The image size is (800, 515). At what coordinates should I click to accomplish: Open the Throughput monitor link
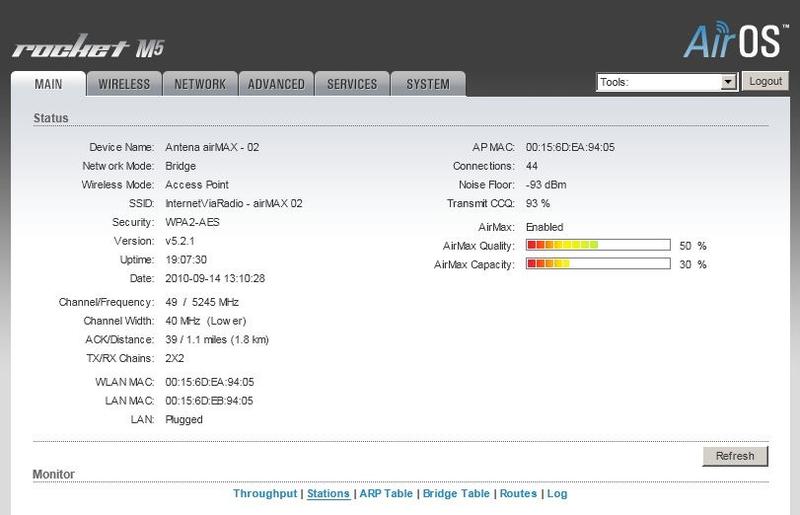pos(265,494)
